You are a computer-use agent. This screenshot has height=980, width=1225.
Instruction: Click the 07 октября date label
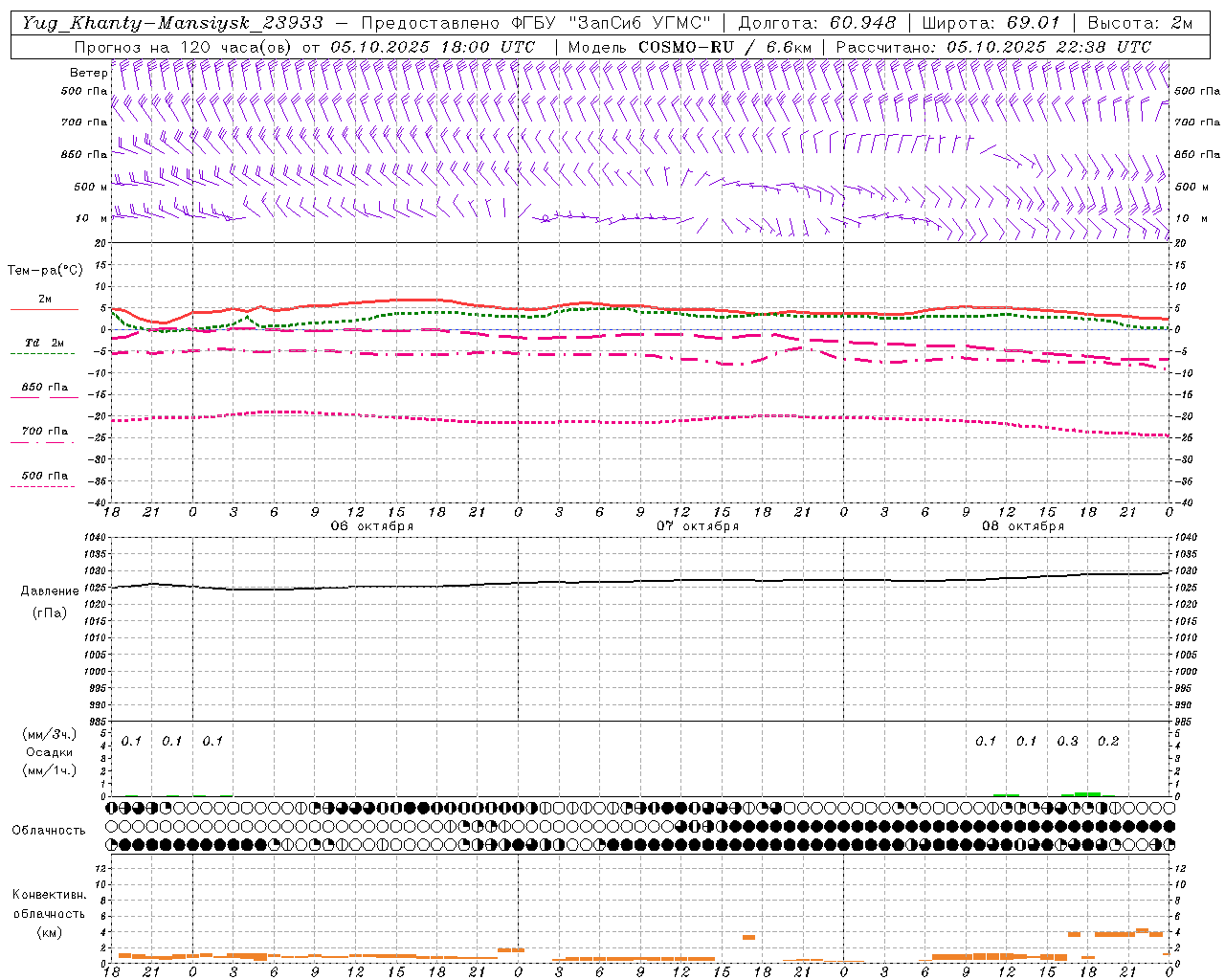(x=698, y=526)
